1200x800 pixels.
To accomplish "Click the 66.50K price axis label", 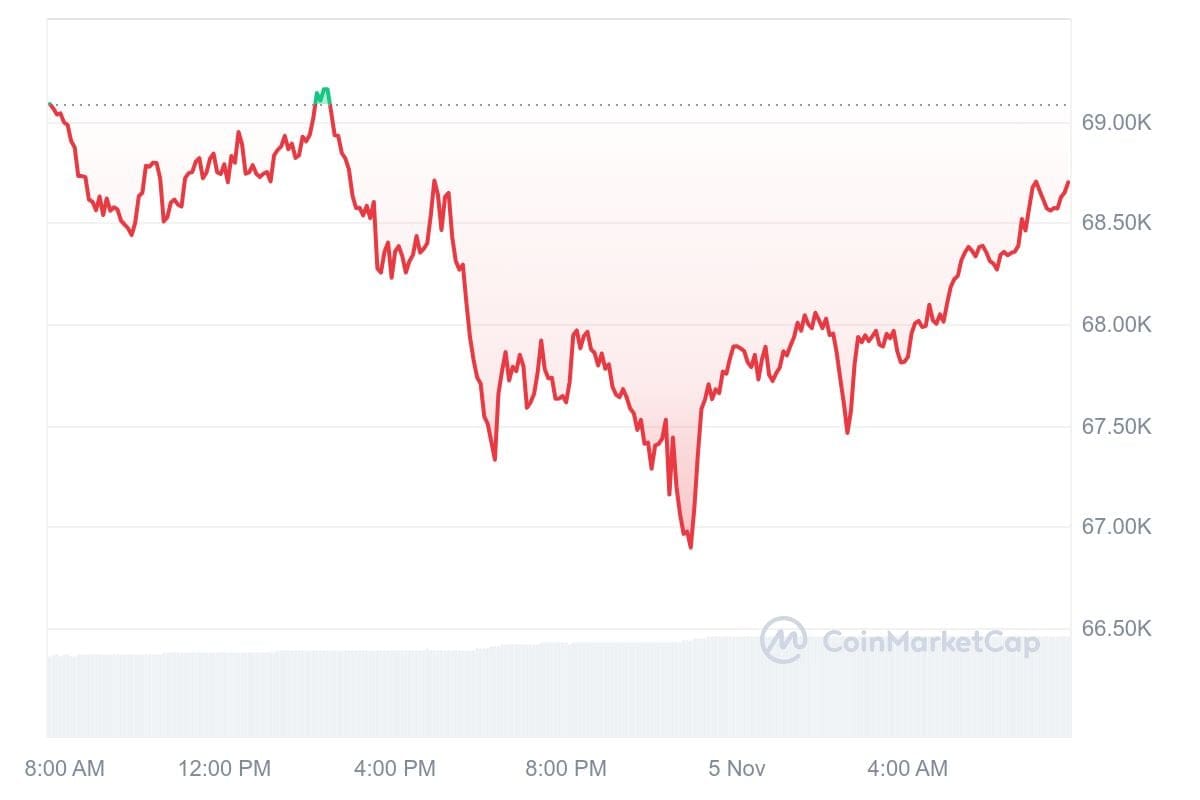I will (1116, 629).
